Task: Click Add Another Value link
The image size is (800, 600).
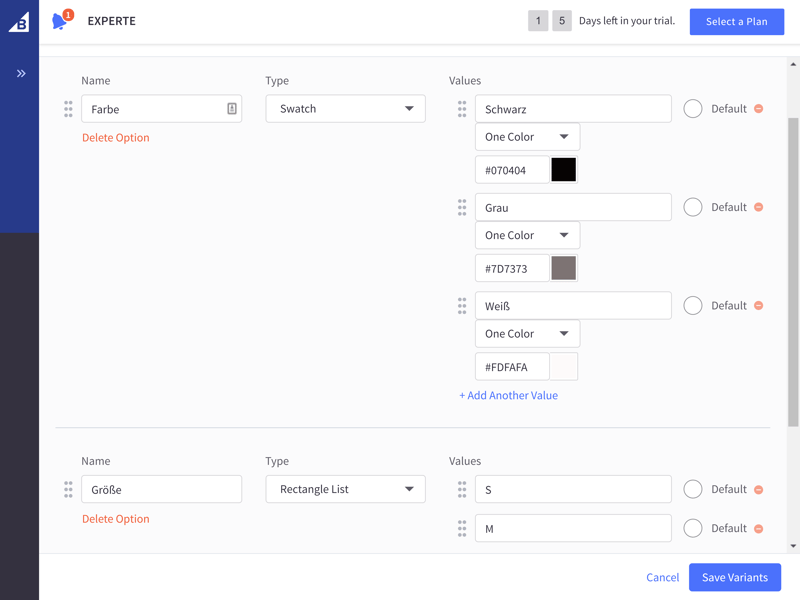Action: click(509, 395)
